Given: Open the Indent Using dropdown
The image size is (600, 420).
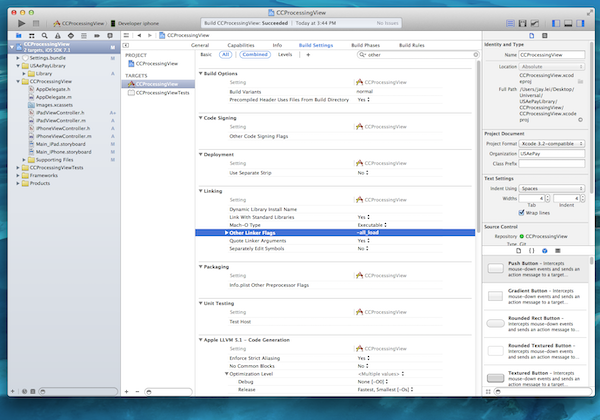Looking at the screenshot, I should 552,187.
